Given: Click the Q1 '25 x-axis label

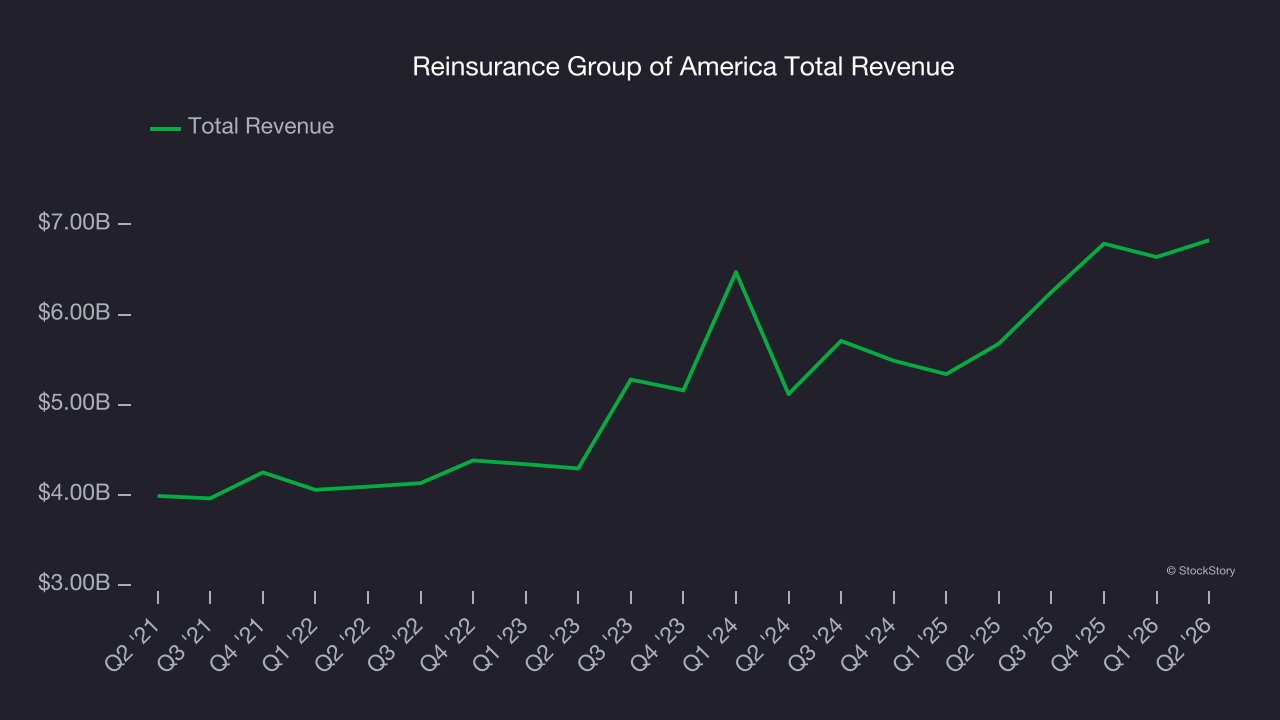Looking at the screenshot, I should (x=922, y=643).
